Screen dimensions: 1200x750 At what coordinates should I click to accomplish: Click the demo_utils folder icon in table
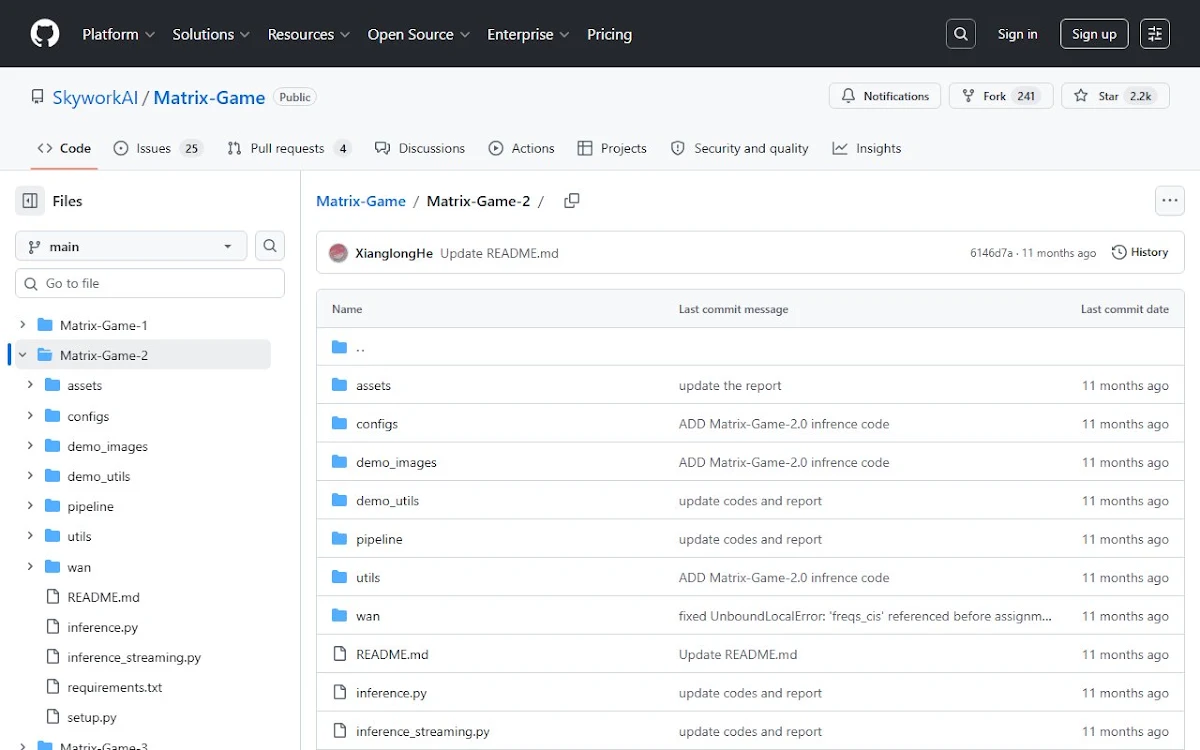click(339, 501)
